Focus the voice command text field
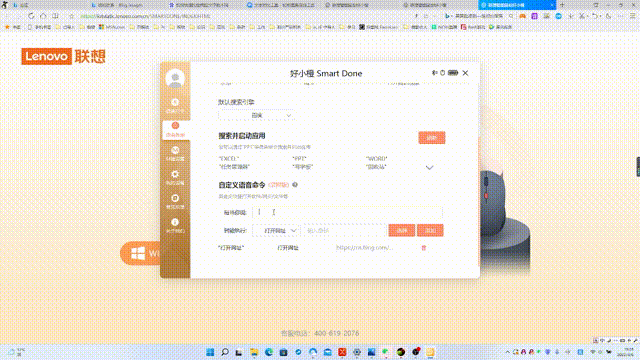This screenshot has height=360, width=640. click(x=347, y=212)
